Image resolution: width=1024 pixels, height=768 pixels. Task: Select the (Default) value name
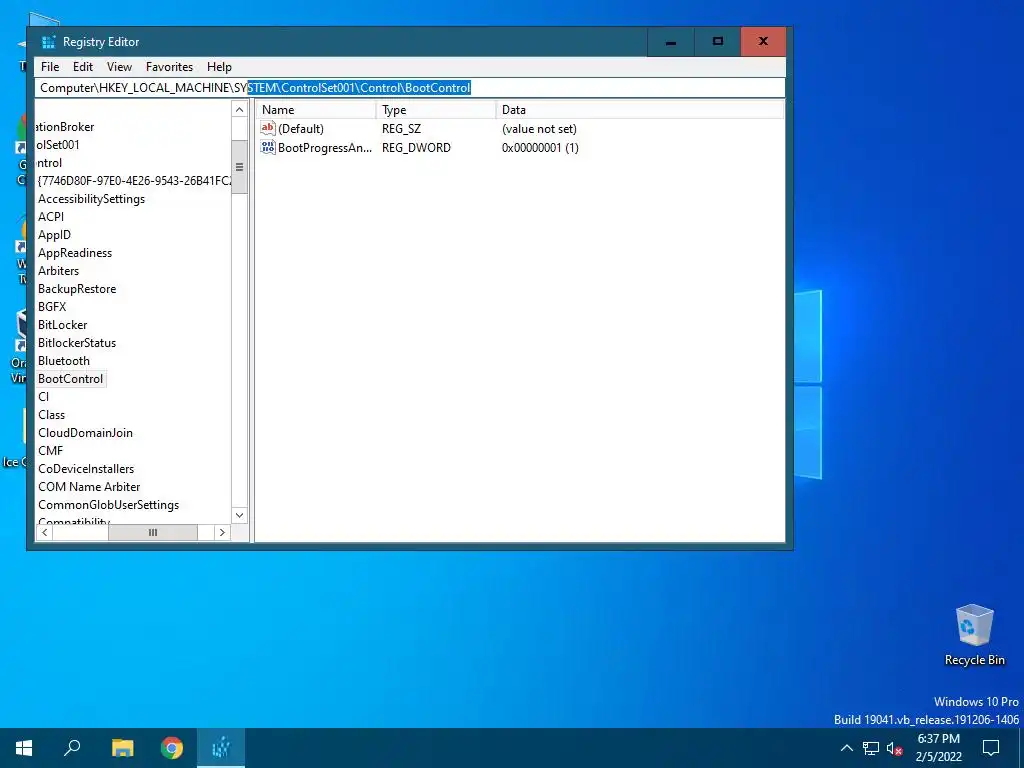300,129
